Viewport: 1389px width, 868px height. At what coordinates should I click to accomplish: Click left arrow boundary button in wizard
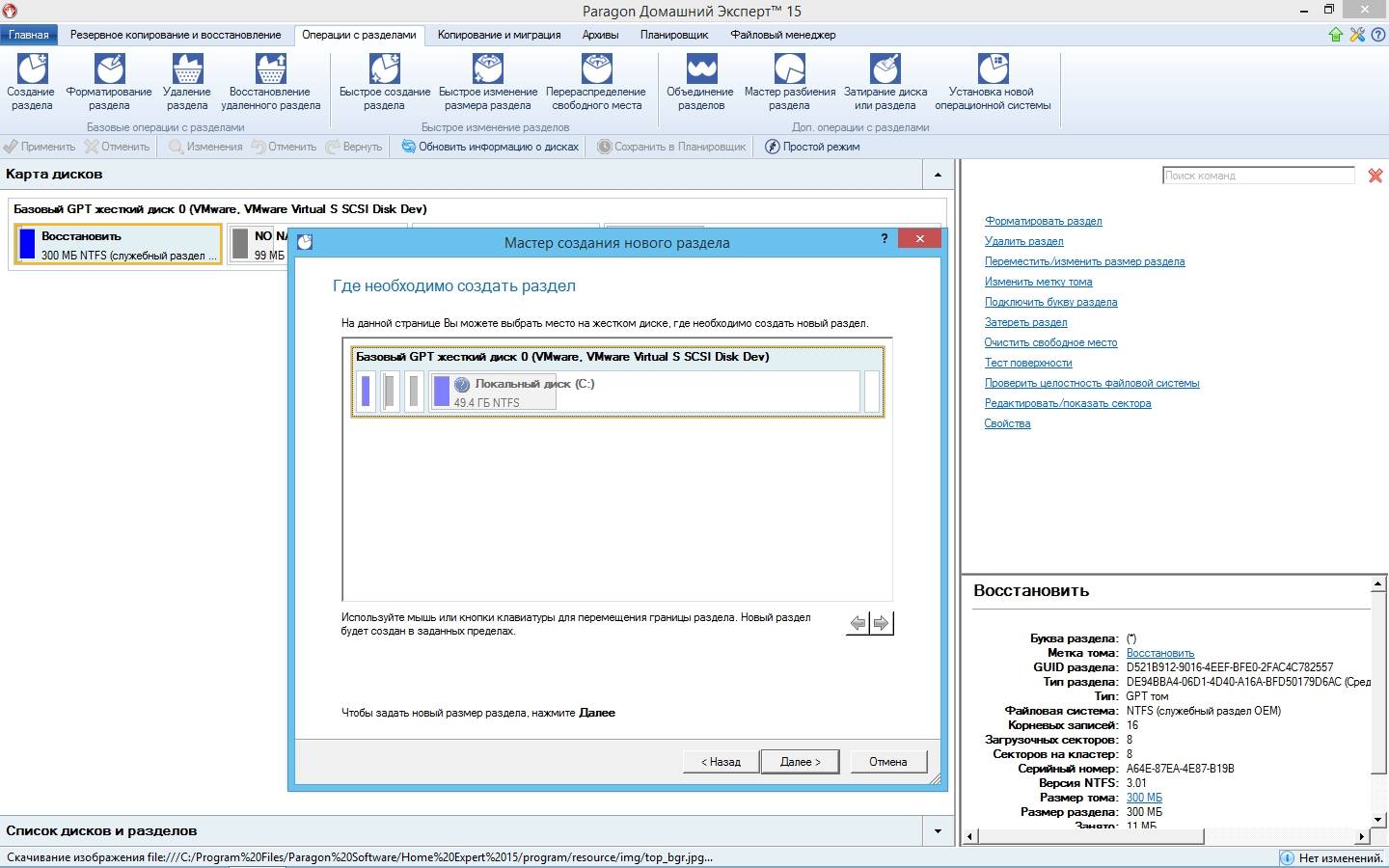coord(858,623)
